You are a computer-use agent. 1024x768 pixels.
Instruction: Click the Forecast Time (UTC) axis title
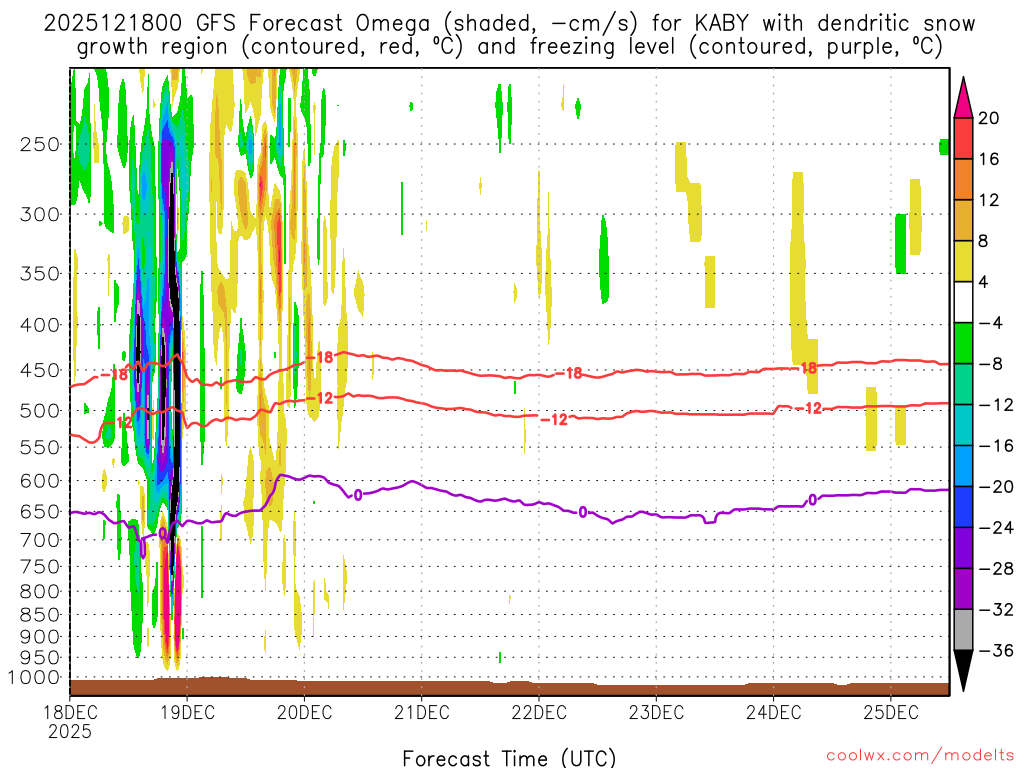pyautogui.click(x=509, y=758)
